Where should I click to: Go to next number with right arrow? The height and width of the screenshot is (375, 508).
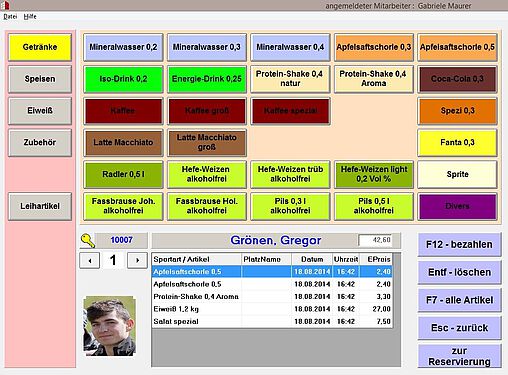tap(137, 260)
